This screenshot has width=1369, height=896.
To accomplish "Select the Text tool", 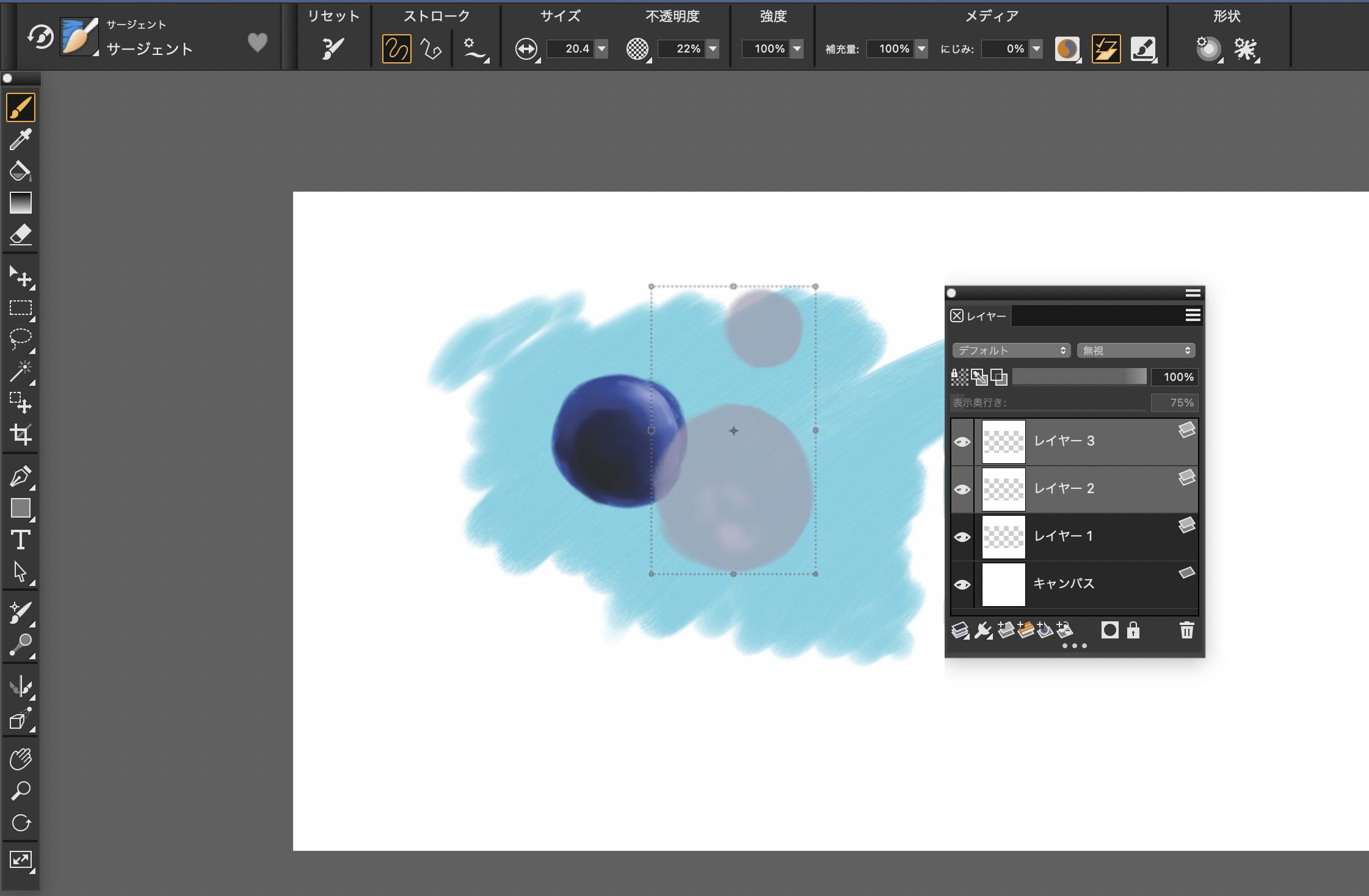I will [20, 540].
